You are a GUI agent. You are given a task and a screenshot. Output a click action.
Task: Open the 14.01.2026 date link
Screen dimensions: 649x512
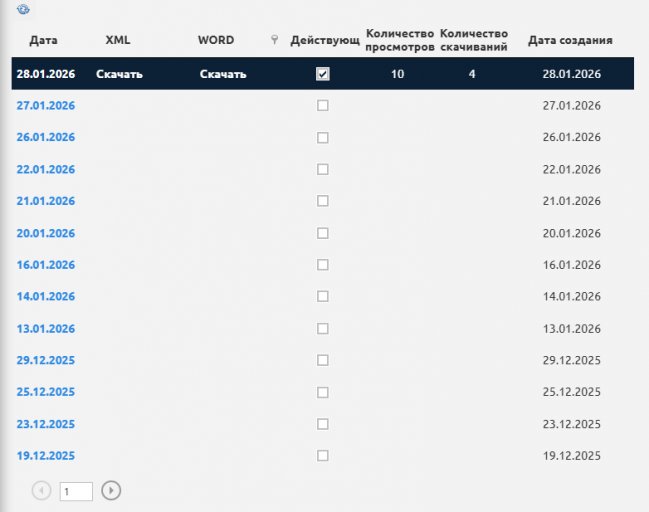[x=46, y=296]
